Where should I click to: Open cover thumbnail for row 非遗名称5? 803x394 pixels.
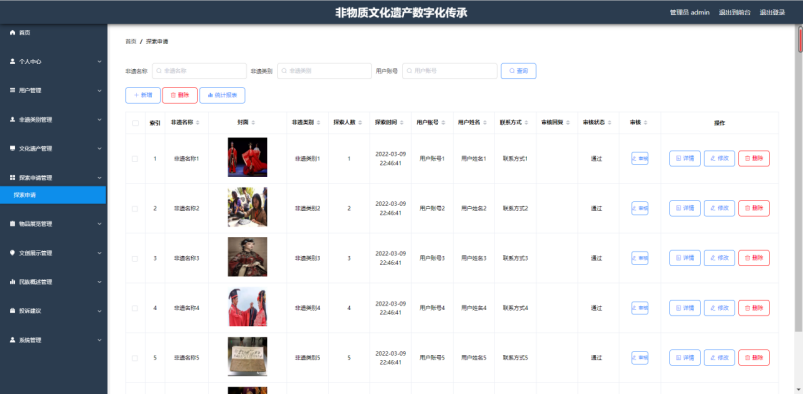[x=247, y=356]
